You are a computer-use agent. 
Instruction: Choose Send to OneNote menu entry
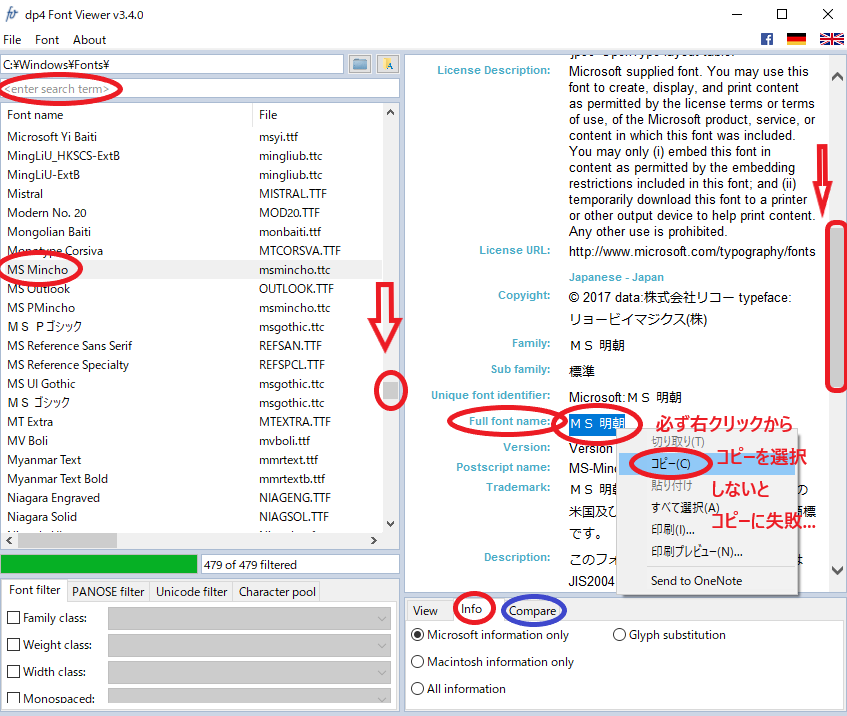tap(707, 580)
